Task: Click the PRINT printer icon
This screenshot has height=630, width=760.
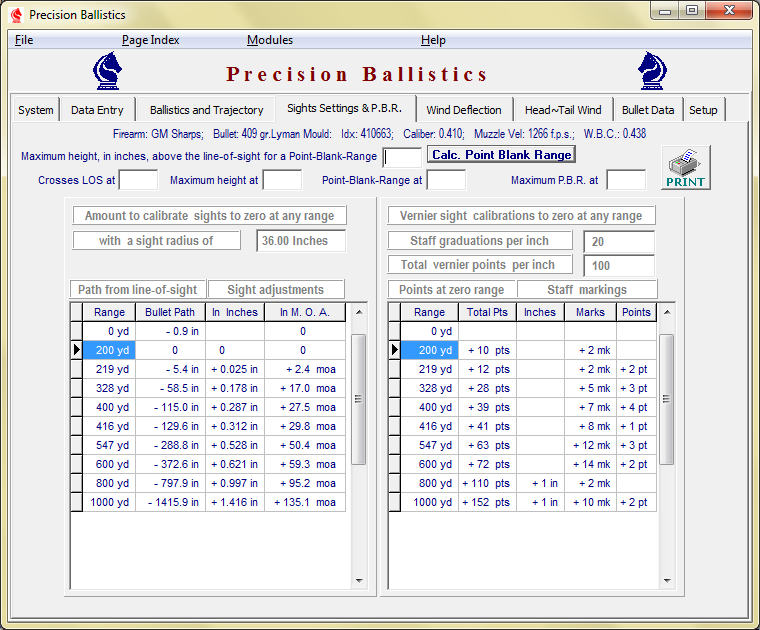Action: [685, 168]
